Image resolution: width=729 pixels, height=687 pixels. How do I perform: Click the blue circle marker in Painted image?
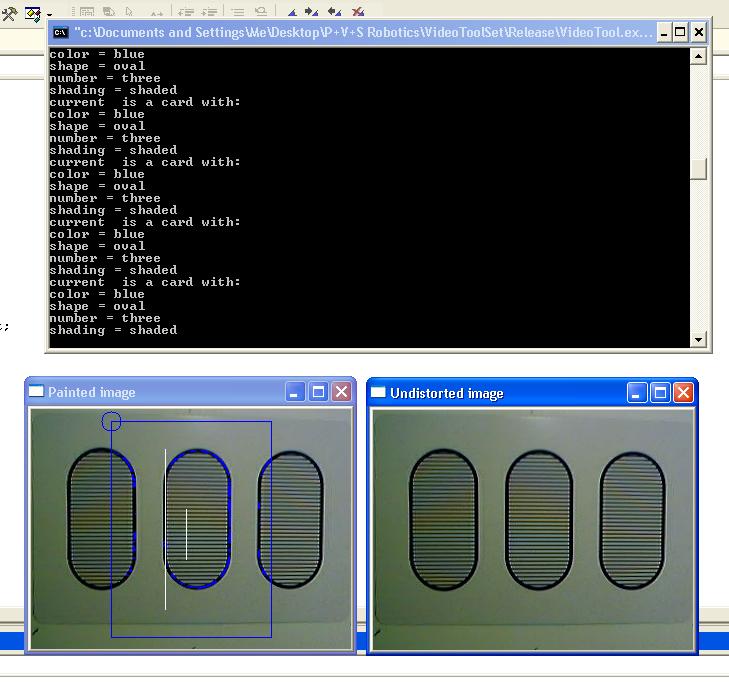(111, 421)
